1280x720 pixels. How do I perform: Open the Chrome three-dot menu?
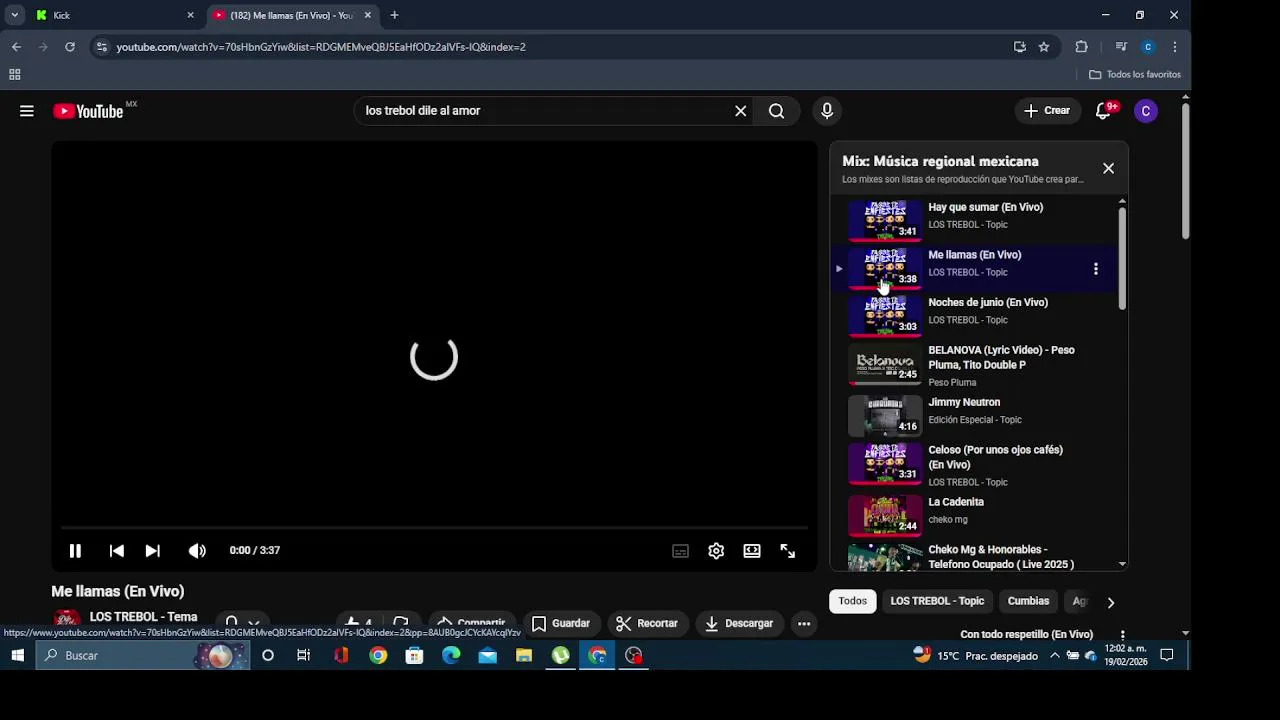click(1175, 47)
